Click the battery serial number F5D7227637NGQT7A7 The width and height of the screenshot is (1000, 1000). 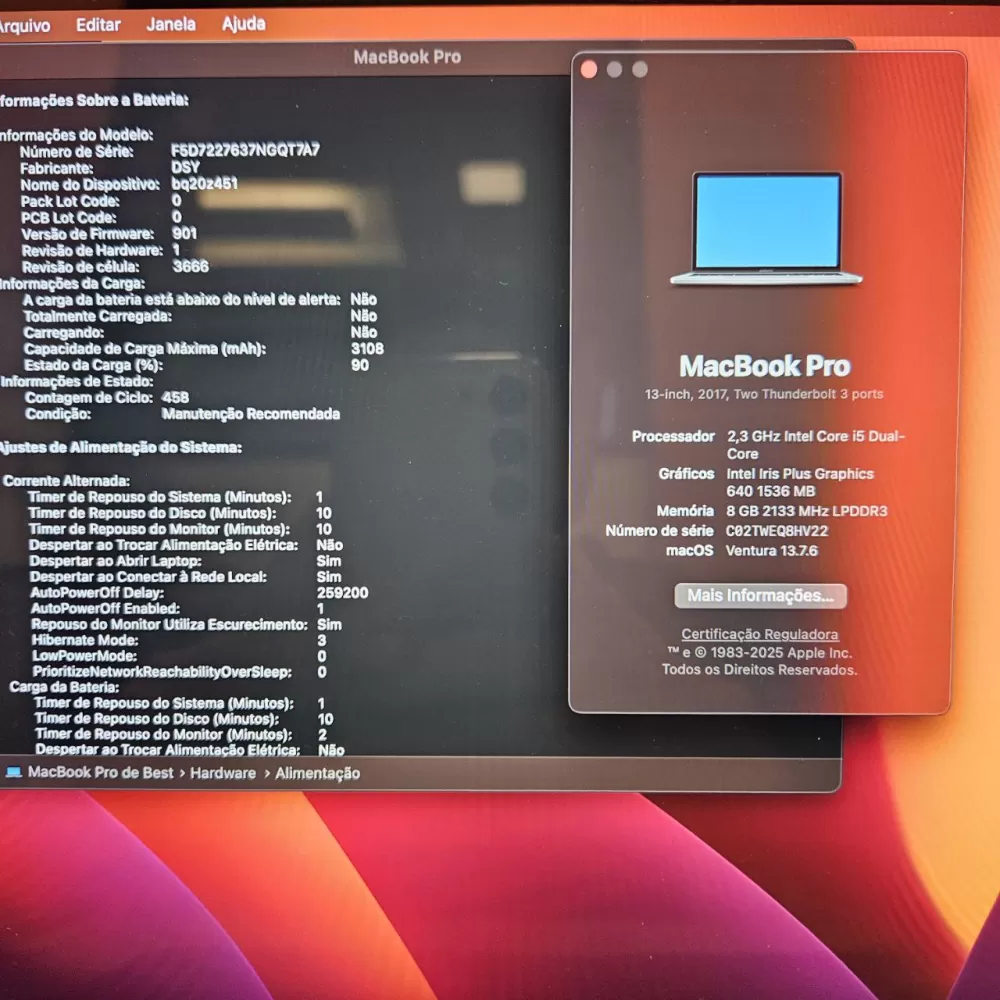point(246,150)
